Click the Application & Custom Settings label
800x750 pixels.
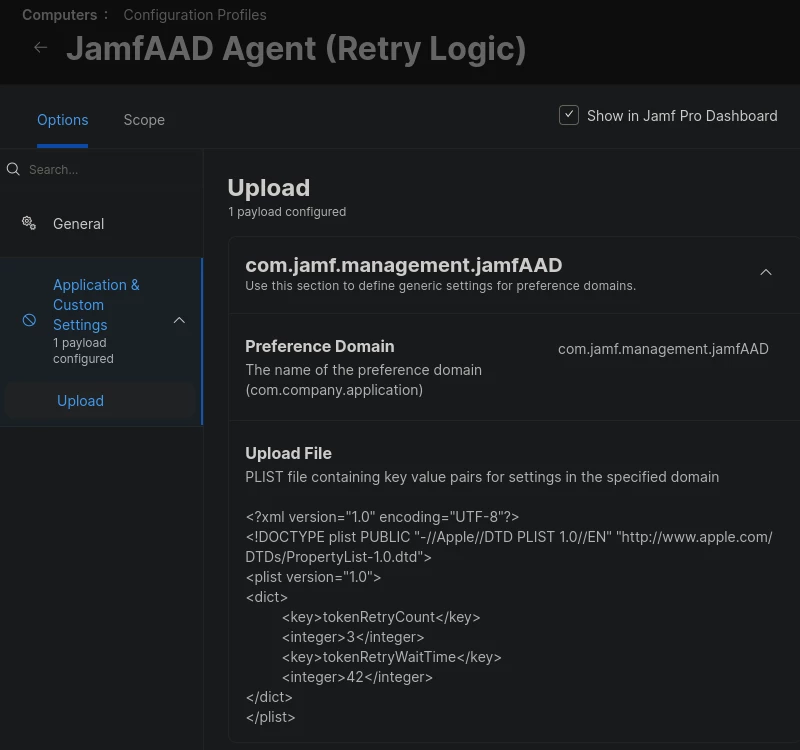coord(96,305)
